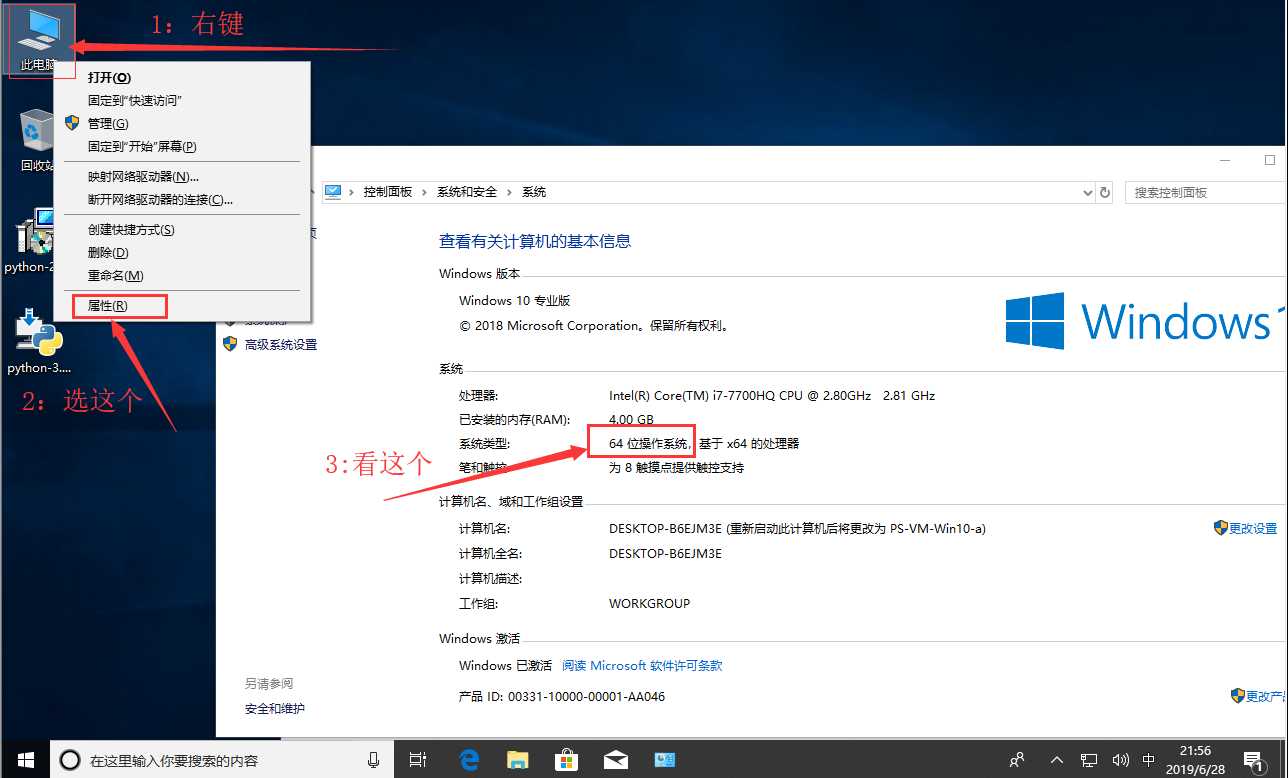Click computer name DESKTOP-B6EJM3E in 计算机名 row
This screenshot has width=1288, height=778.
point(665,528)
